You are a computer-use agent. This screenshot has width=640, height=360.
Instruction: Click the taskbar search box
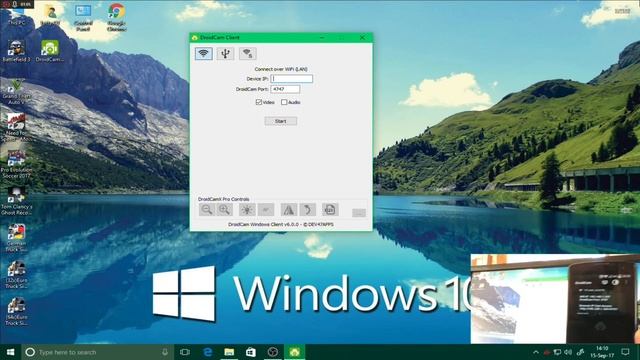[97, 352]
